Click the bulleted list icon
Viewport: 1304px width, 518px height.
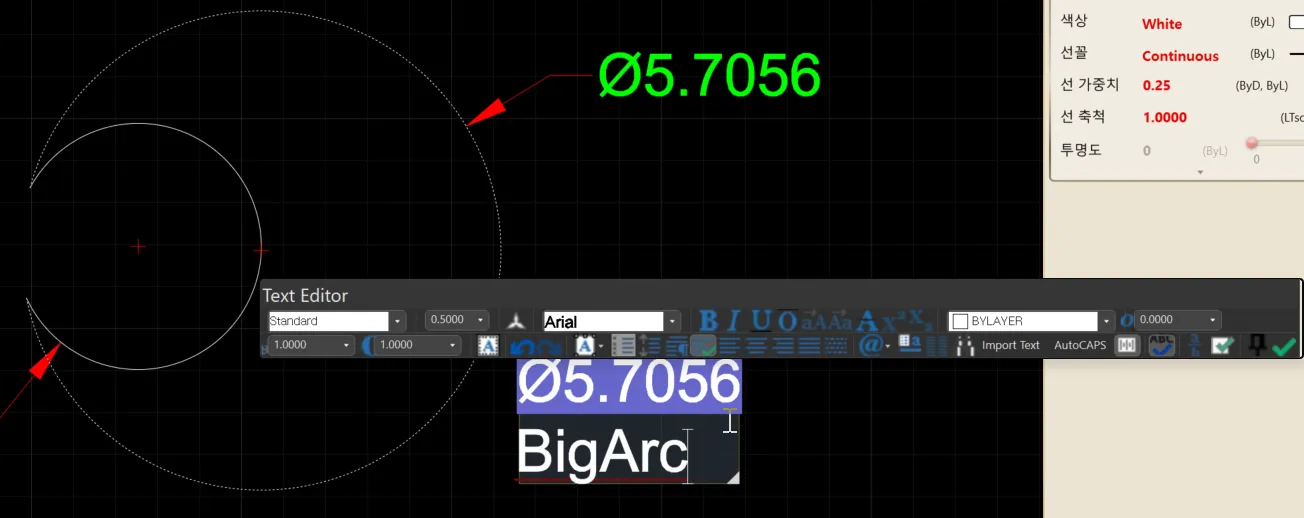pos(623,346)
